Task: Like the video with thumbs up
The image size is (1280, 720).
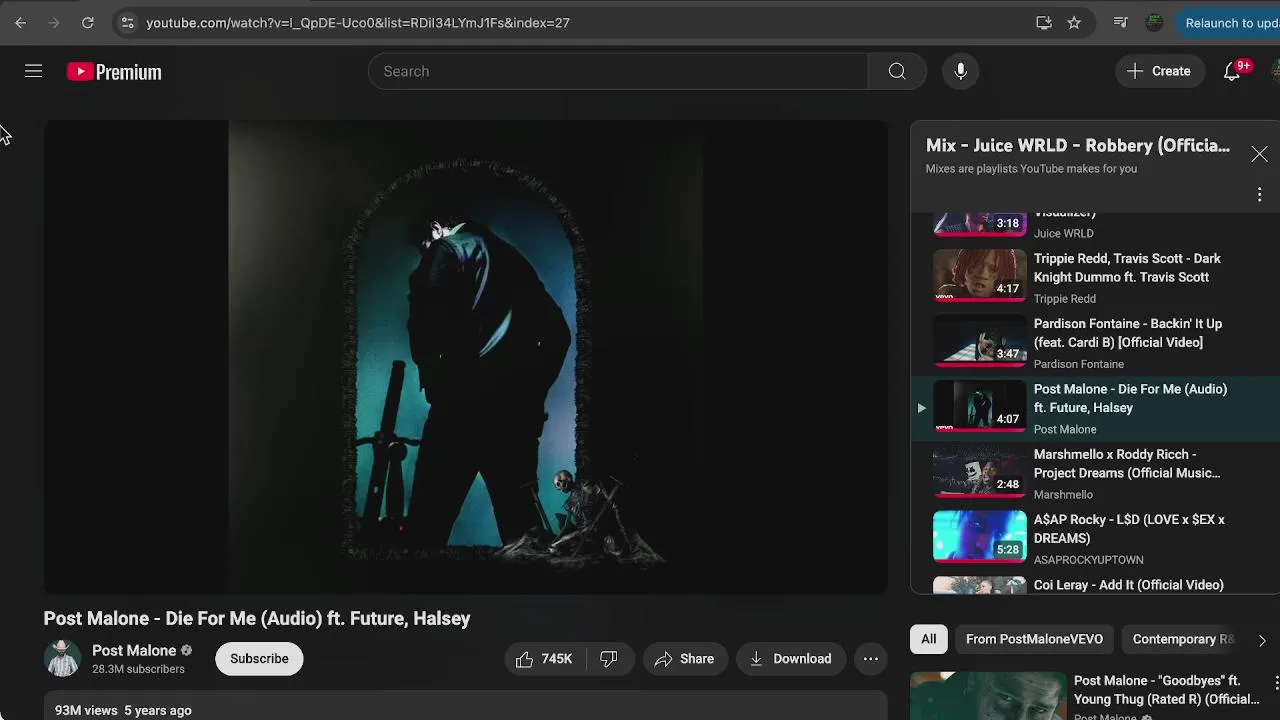Action: pos(543,658)
